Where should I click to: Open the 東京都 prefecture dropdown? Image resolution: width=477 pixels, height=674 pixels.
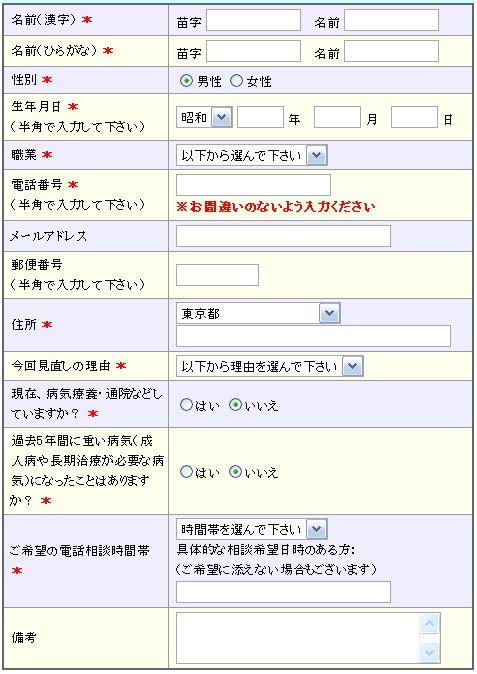[258, 313]
